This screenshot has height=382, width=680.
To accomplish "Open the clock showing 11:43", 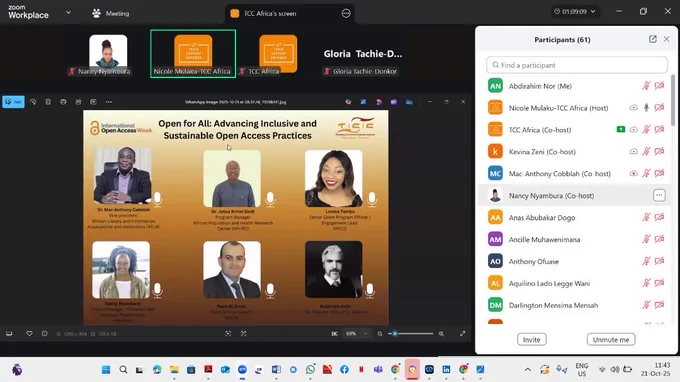I will (x=654, y=369).
